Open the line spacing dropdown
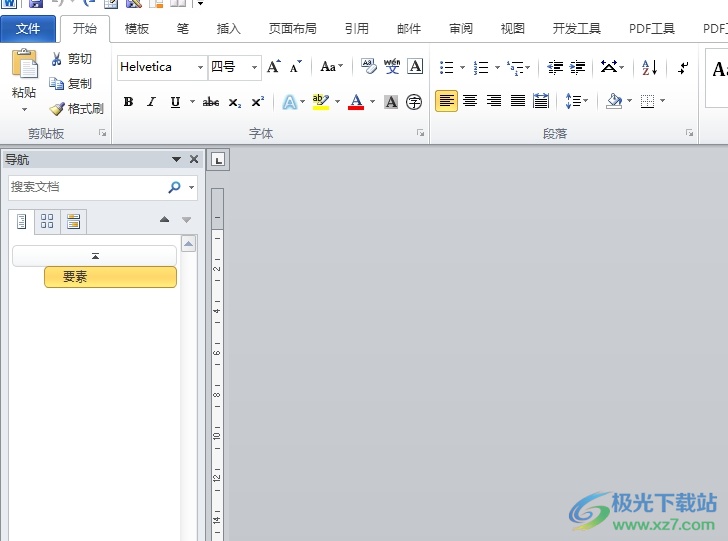 click(575, 101)
